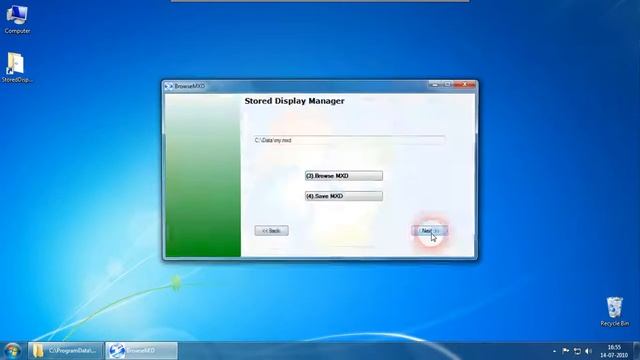Open the taskbar clock and date
Screen dimensions: 640x360
click(614, 351)
